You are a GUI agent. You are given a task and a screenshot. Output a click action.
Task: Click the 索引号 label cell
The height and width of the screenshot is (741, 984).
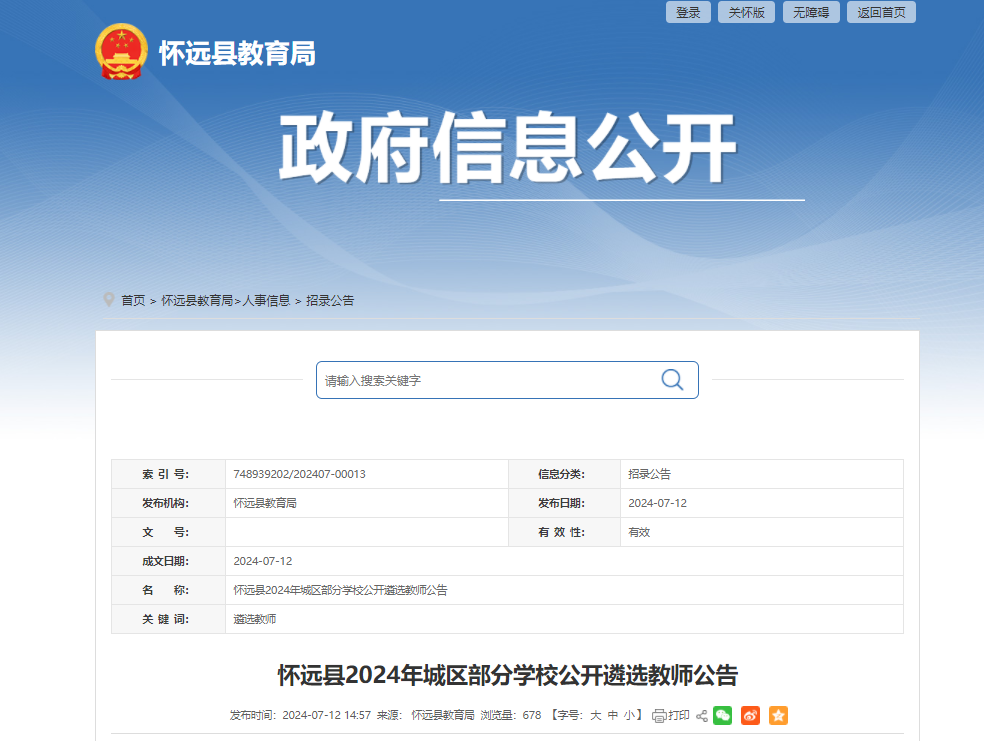(168, 474)
